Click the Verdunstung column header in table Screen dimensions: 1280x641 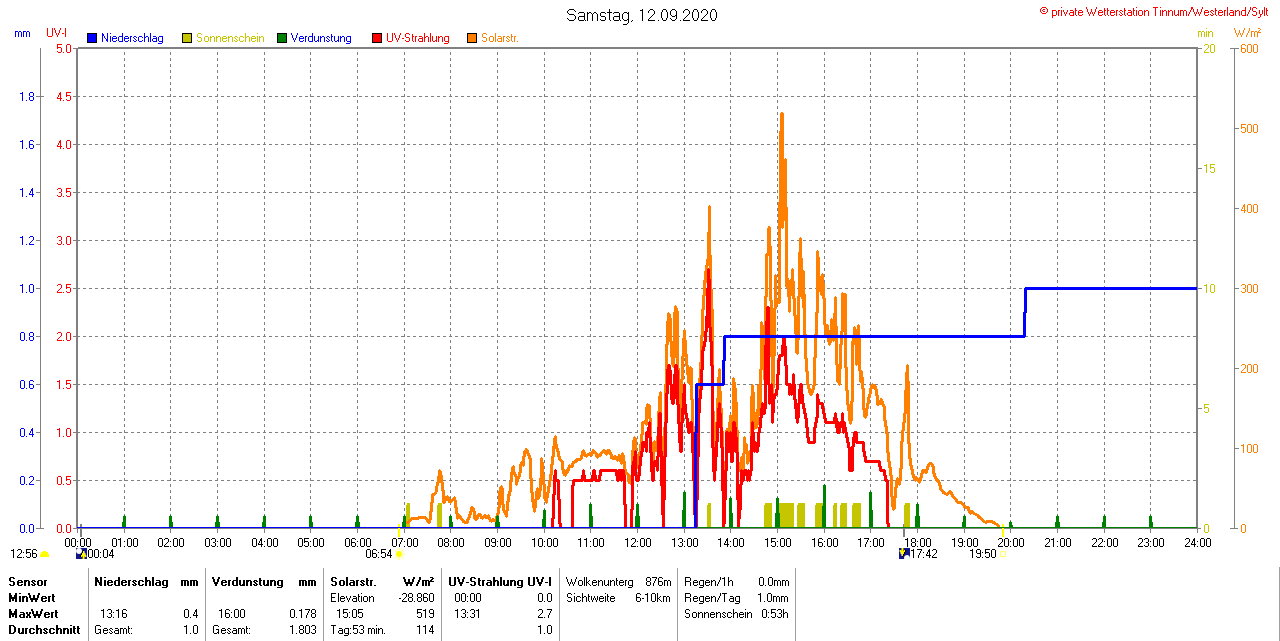(x=246, y=582)
